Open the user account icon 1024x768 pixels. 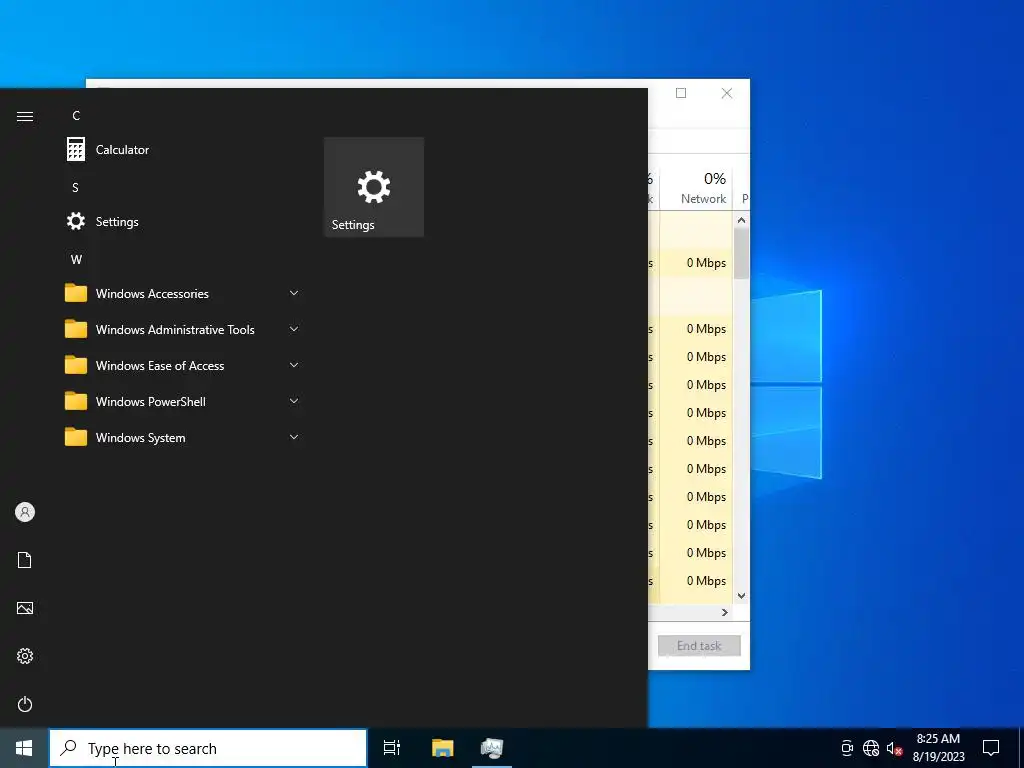tap(25, 512)
